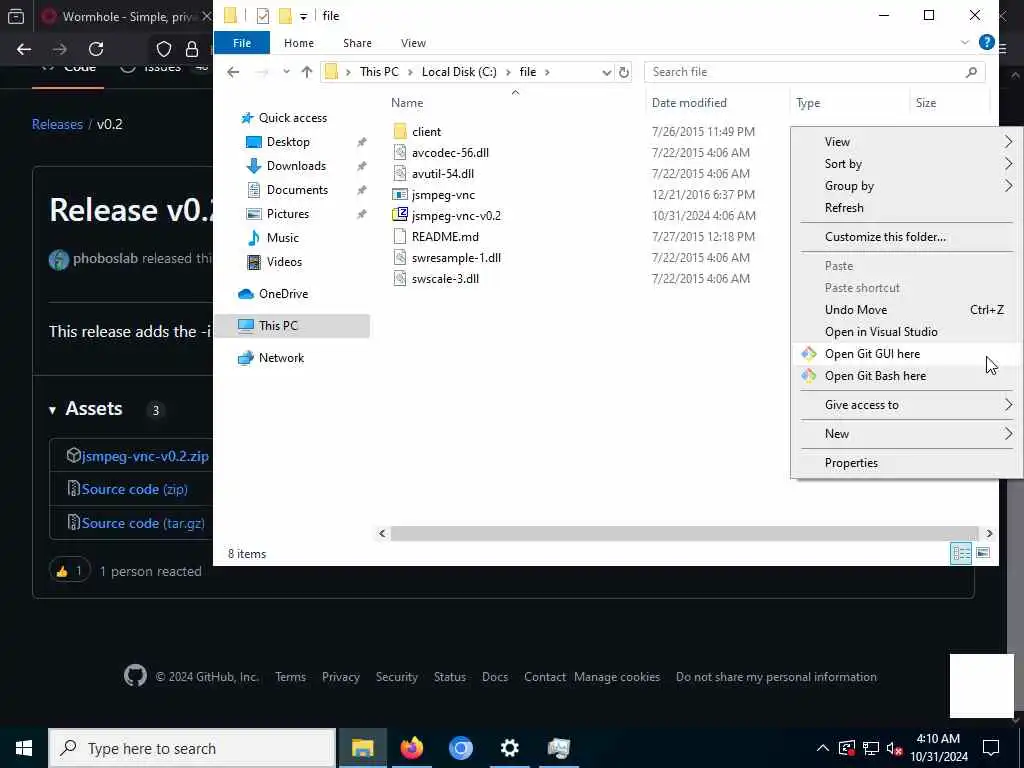Click taskbar search box

click(192, 748)
